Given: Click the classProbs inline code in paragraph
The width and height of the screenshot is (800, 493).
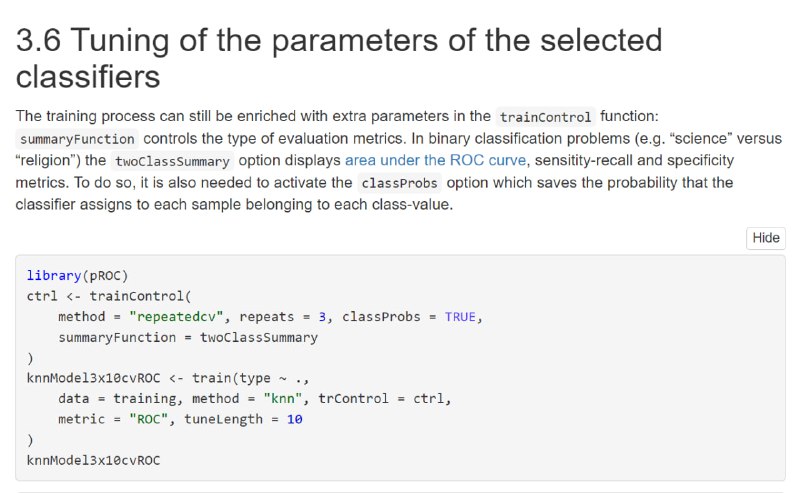Looking at the screenshot, I should [399, 183].
